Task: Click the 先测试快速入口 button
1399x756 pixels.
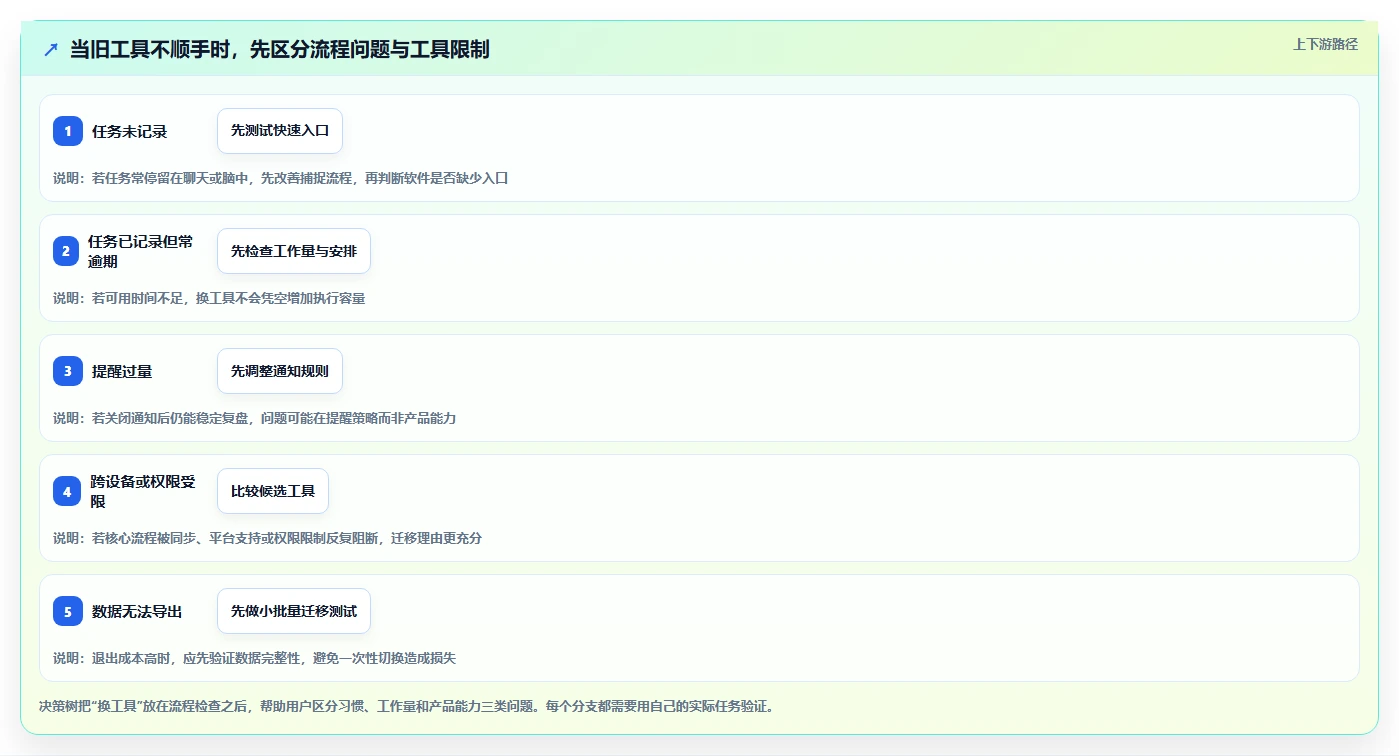Action: (280, 131)
